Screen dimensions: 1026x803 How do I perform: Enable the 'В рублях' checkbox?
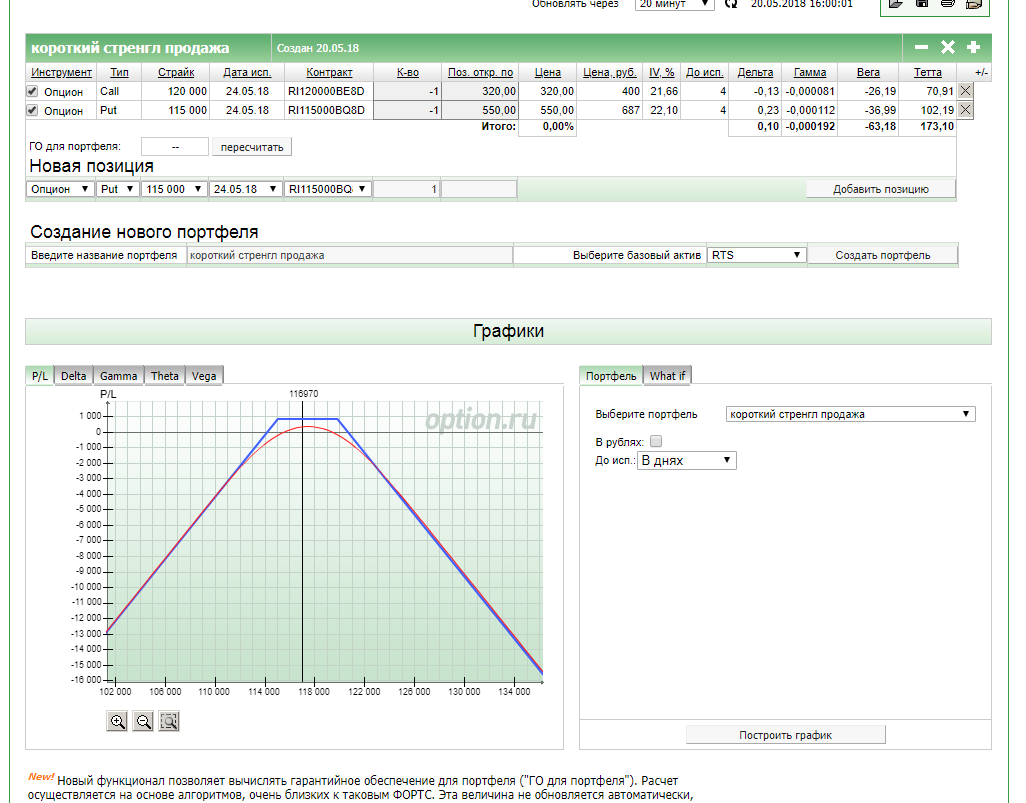(x=656, y=441)
